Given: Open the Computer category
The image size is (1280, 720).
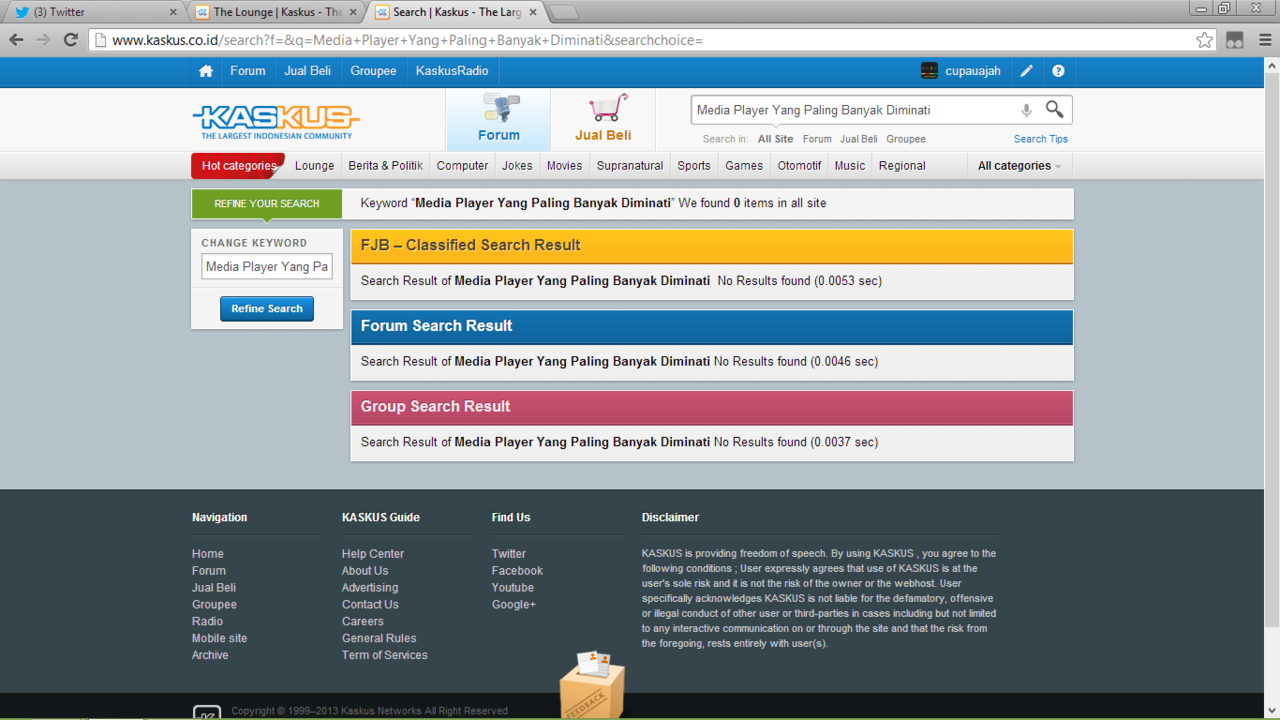Looking at the screenshot, I should click(462, 166).
